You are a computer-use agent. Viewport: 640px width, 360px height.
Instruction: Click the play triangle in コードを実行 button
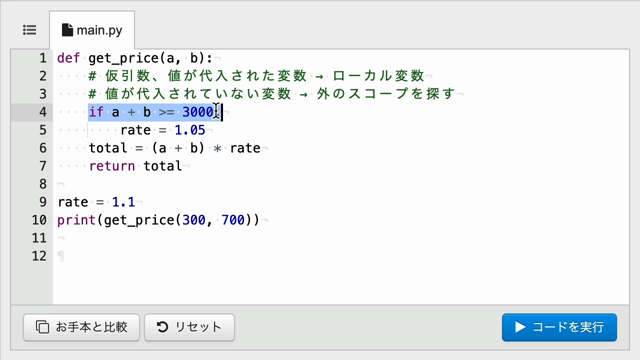520,327
